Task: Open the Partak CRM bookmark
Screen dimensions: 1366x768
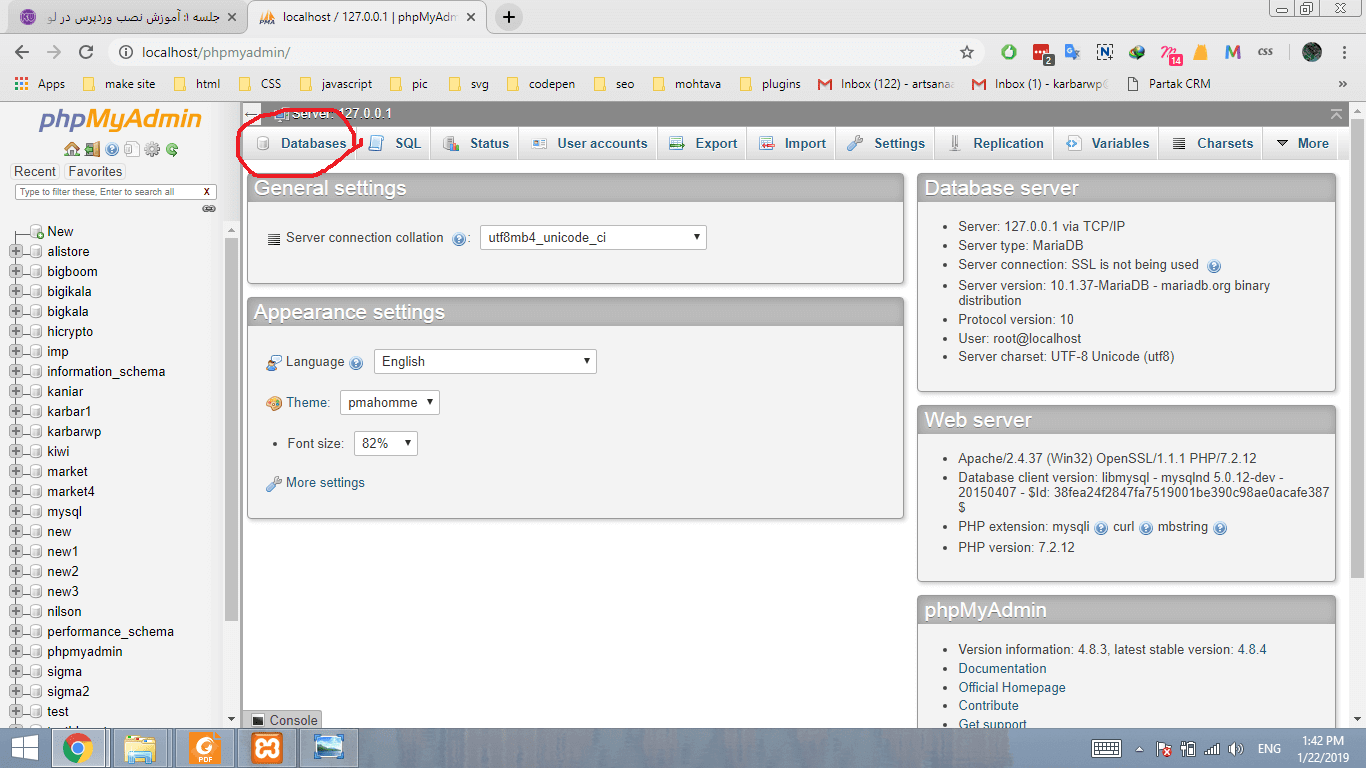Action: (1169, 84)
